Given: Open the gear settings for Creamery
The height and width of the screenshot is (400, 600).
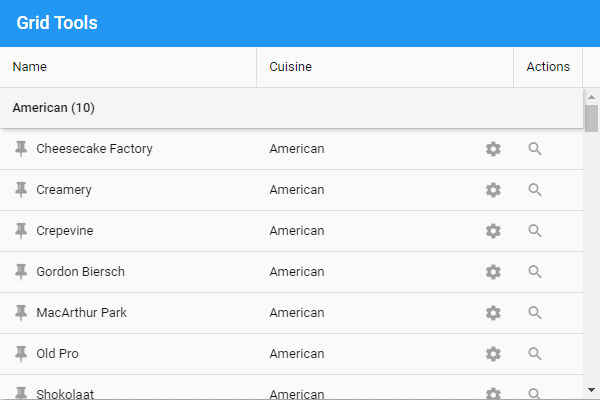Looking at the screenshot, I should [493, 190].
